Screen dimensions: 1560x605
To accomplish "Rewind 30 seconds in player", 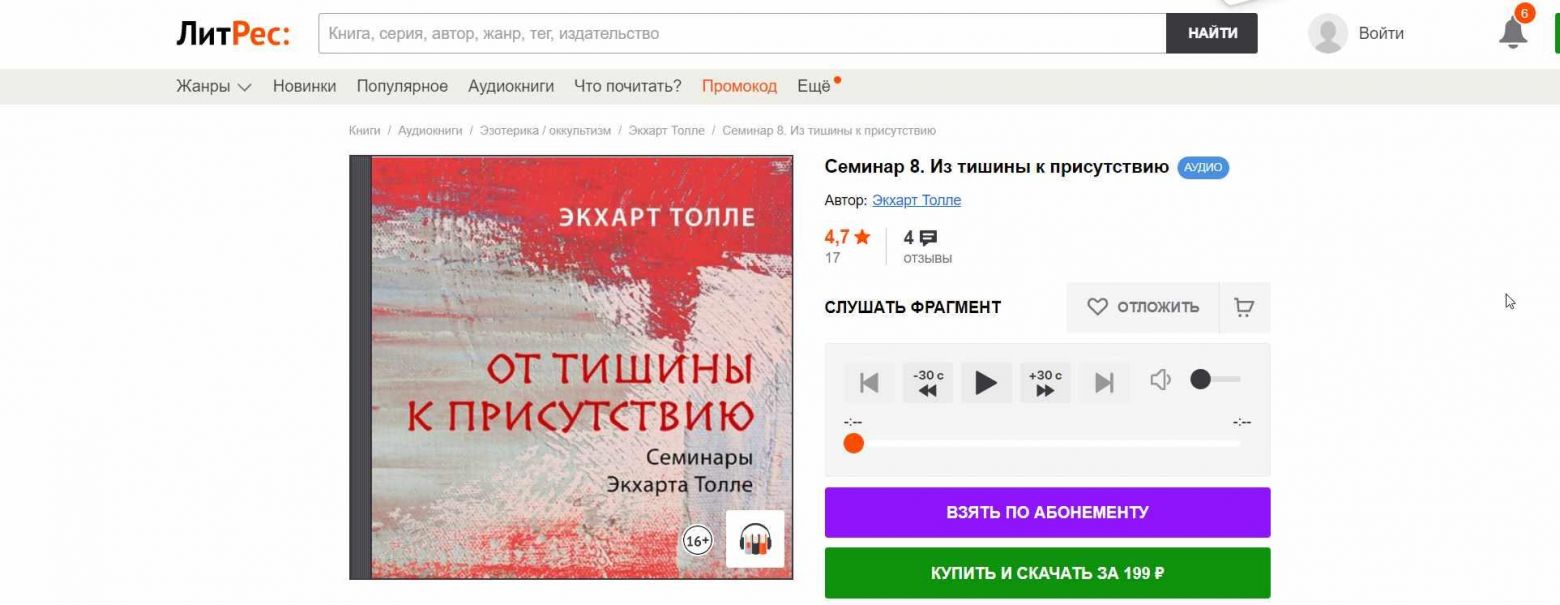I will (928, 383).
